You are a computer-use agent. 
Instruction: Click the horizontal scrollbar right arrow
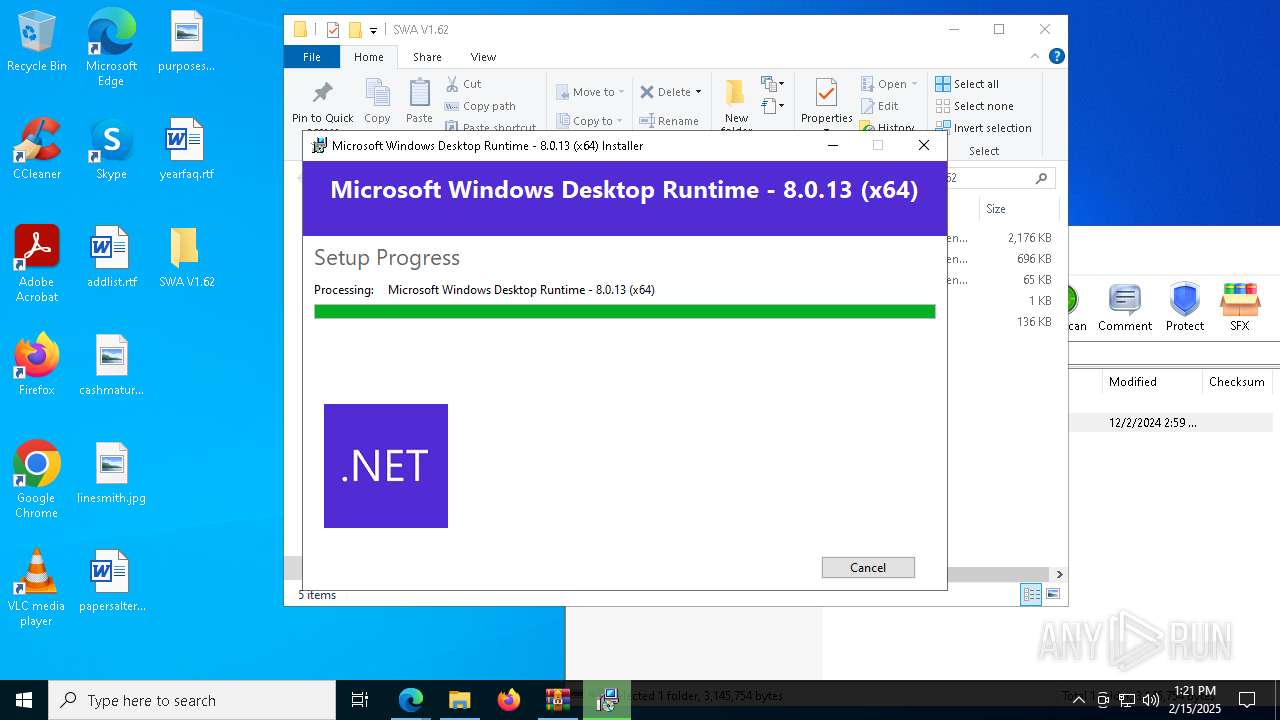1059,574
